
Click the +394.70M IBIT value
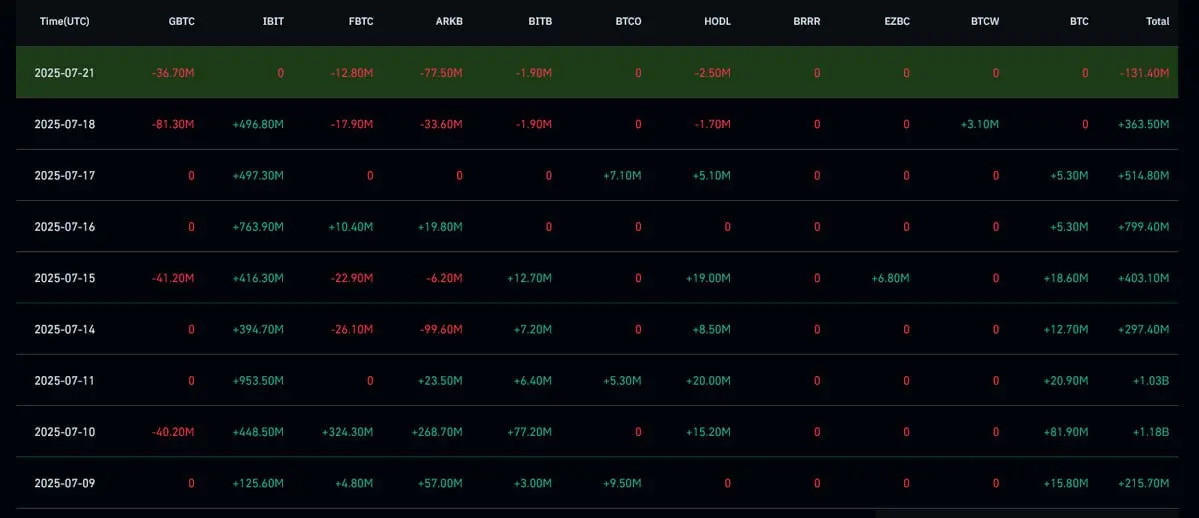pyautogui.click(x=258, y=329)
